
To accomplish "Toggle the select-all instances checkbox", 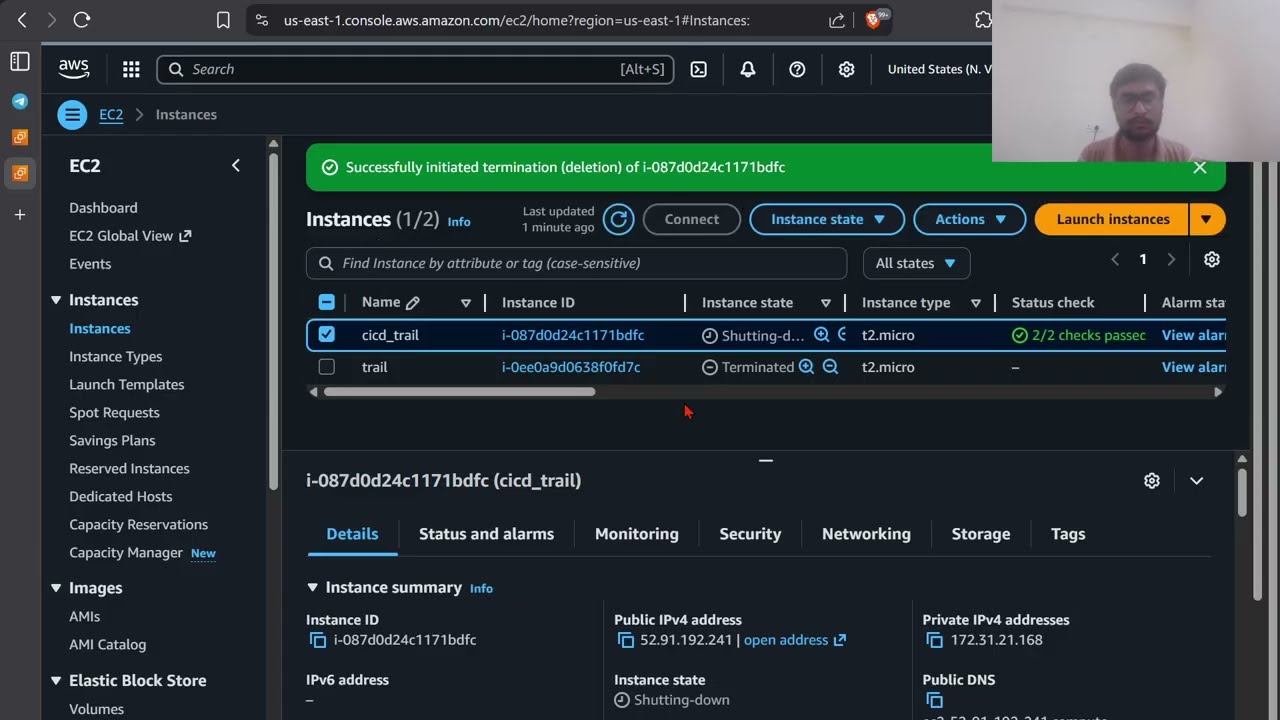I will 326,302.
